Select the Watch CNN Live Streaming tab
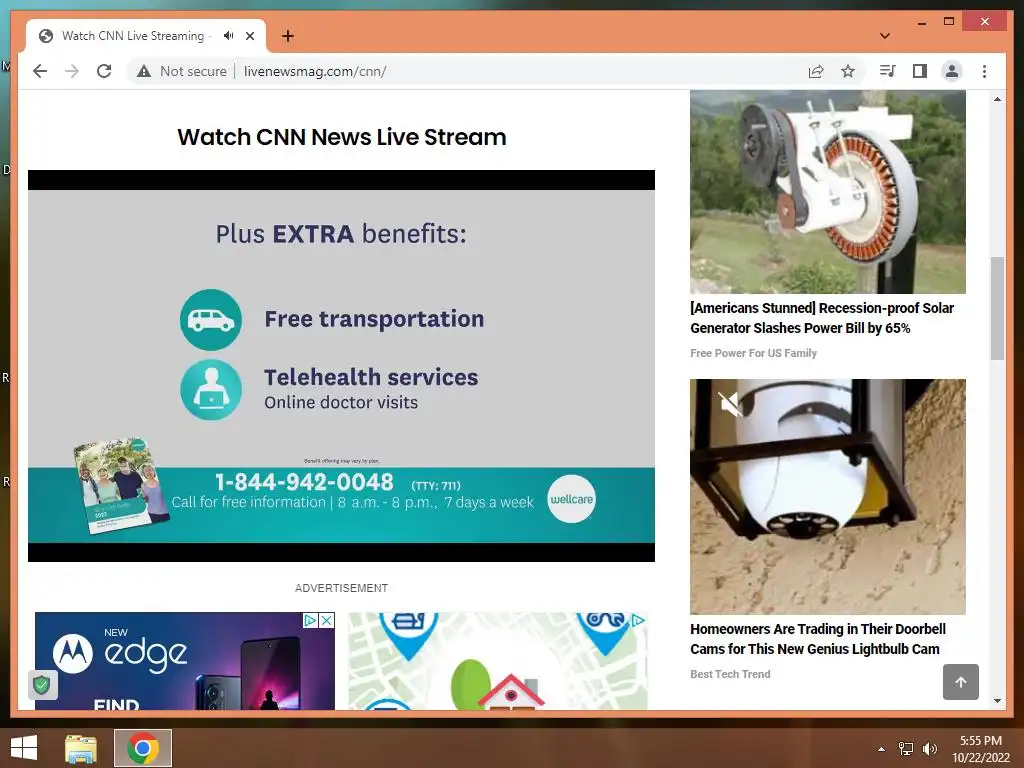 (133, 36)
